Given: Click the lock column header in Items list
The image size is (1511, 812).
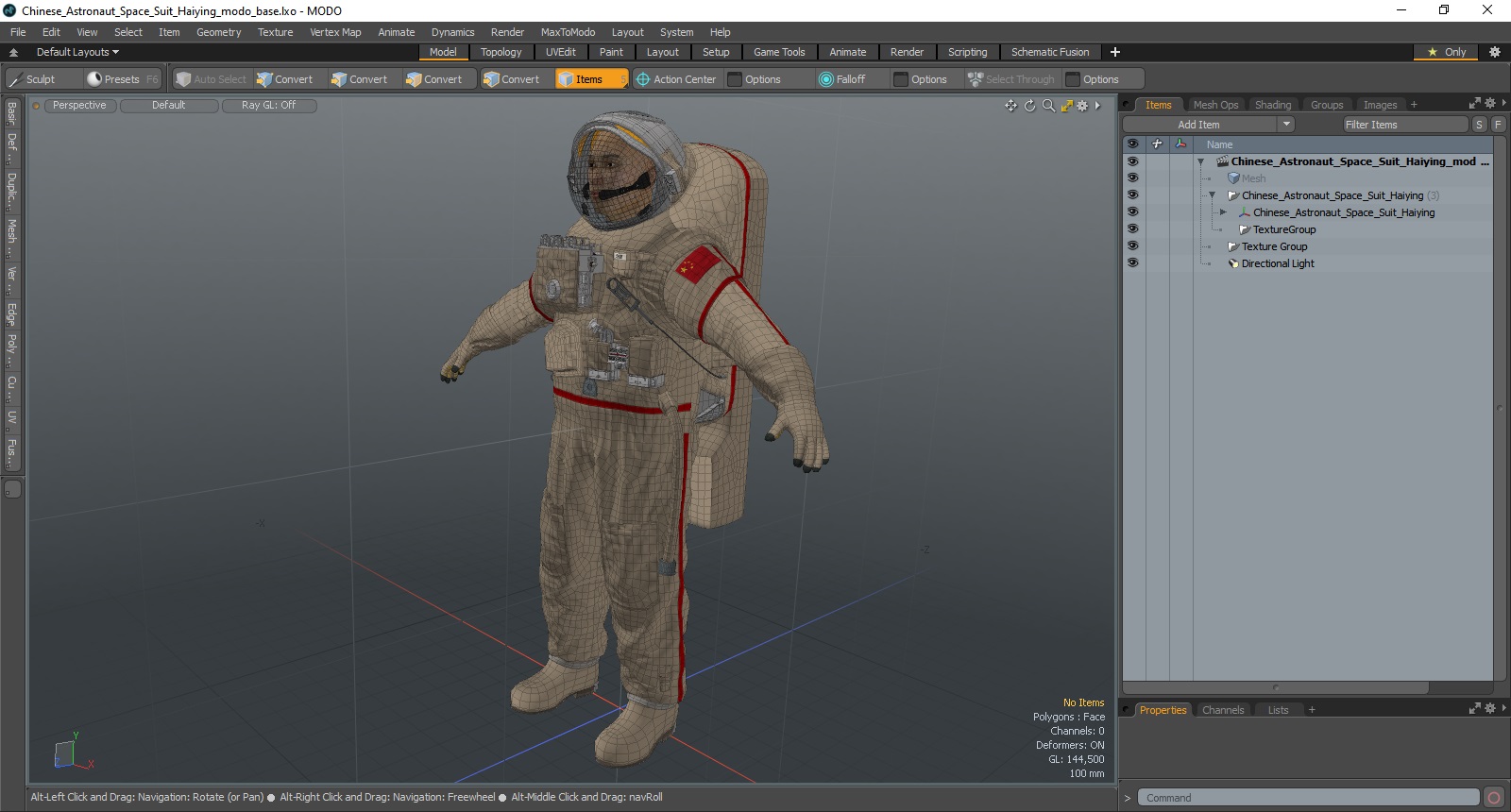Looking at the screenshot, I should tap(1157, 144).
